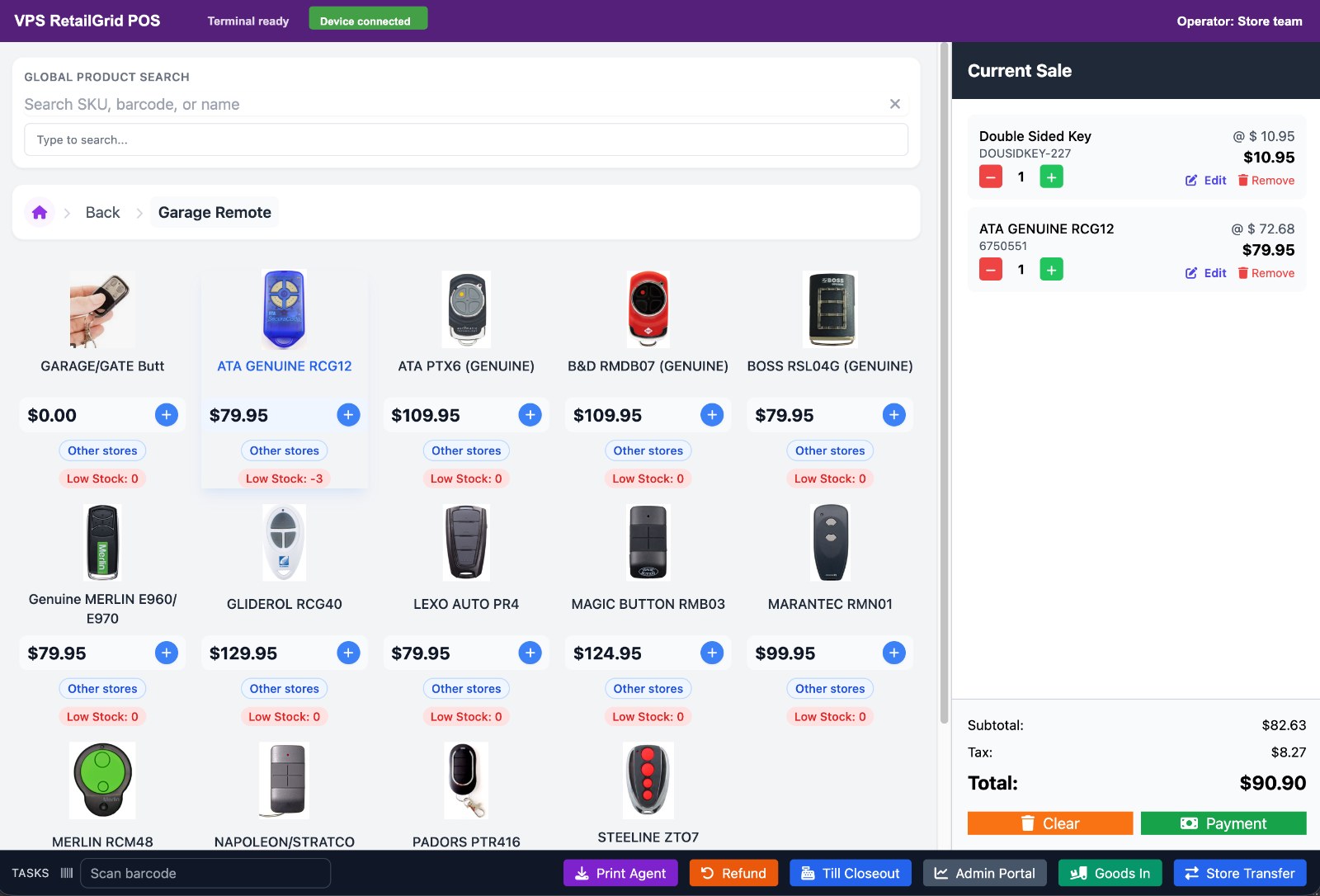Check other stores for MAGIC BUTTON RMB03
The width and height of the screenshot is (1320, 896).
tap(648, 689)
